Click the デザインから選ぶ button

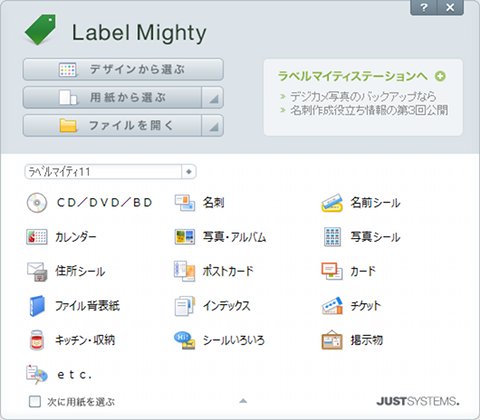pyautogui.click(x=123, y=69)
